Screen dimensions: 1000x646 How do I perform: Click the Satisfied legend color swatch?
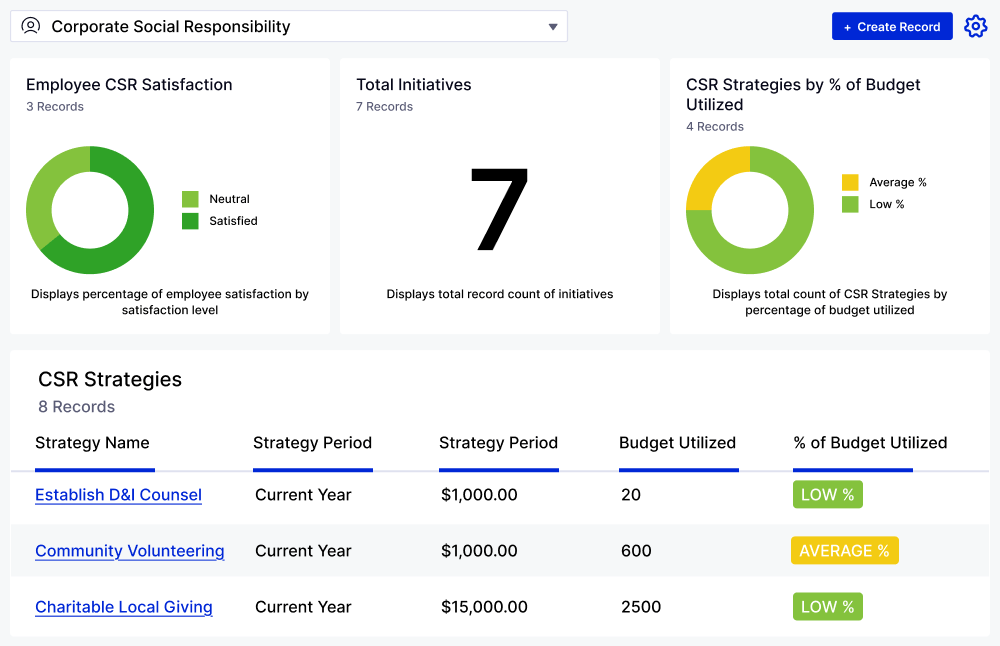tap(190, 221)
